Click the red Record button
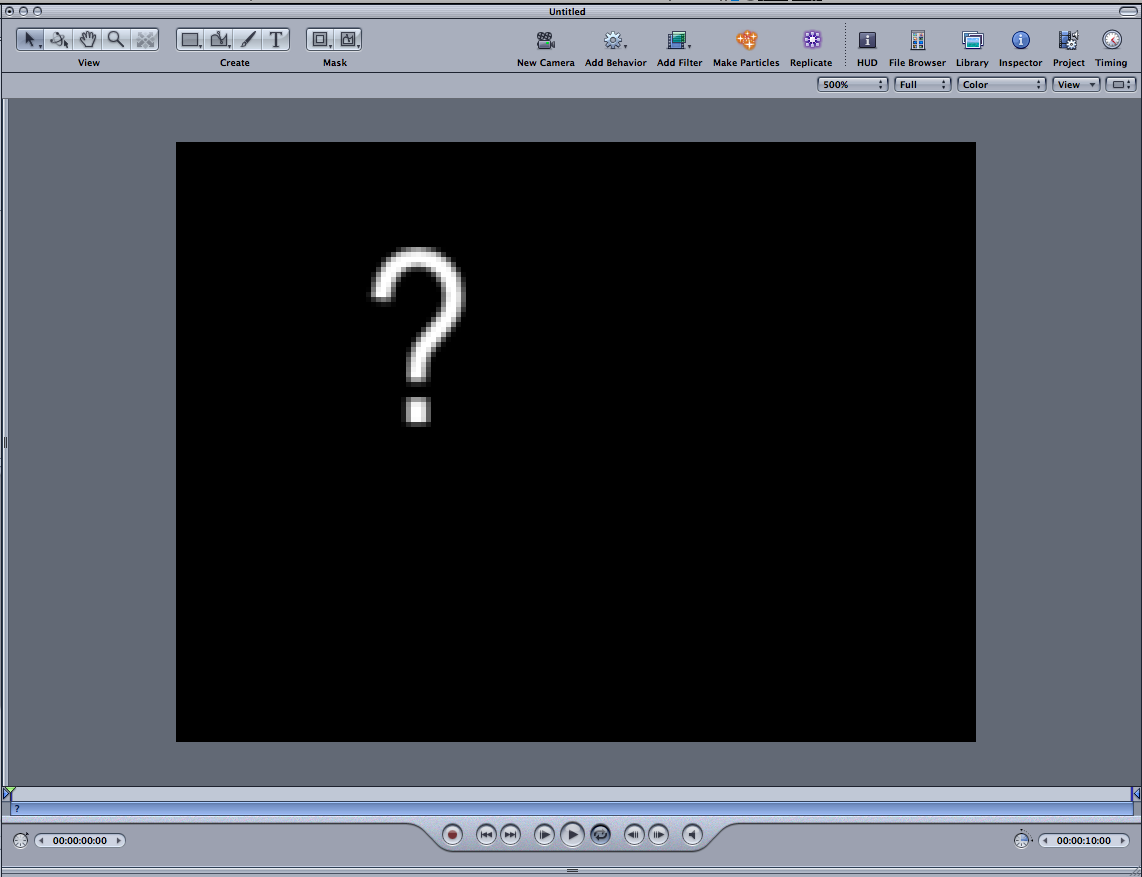 453,835
